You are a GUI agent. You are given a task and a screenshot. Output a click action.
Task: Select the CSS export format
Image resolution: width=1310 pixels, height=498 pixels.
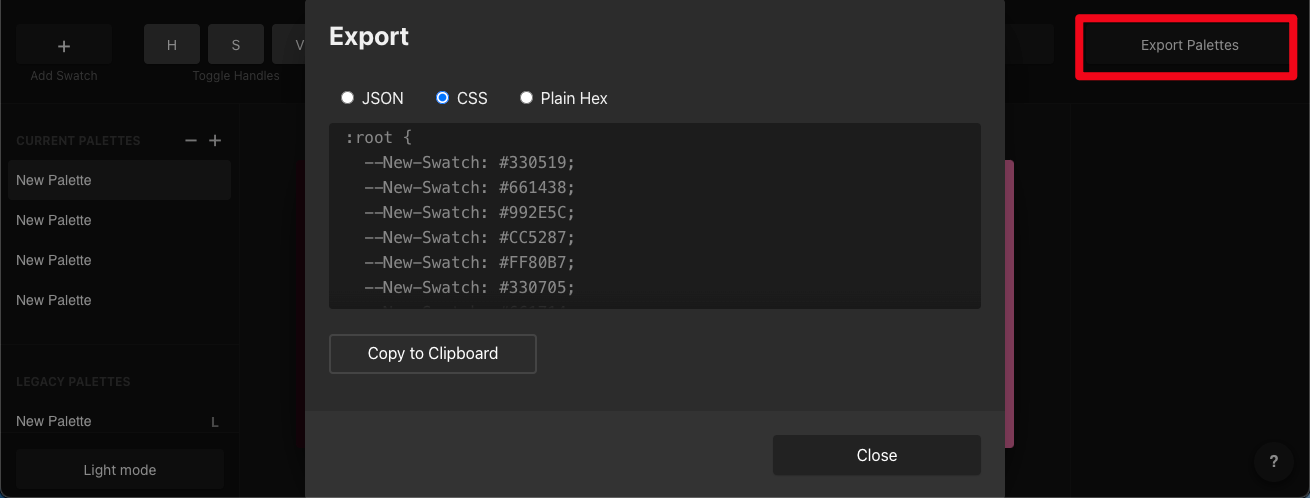(443, 98)
